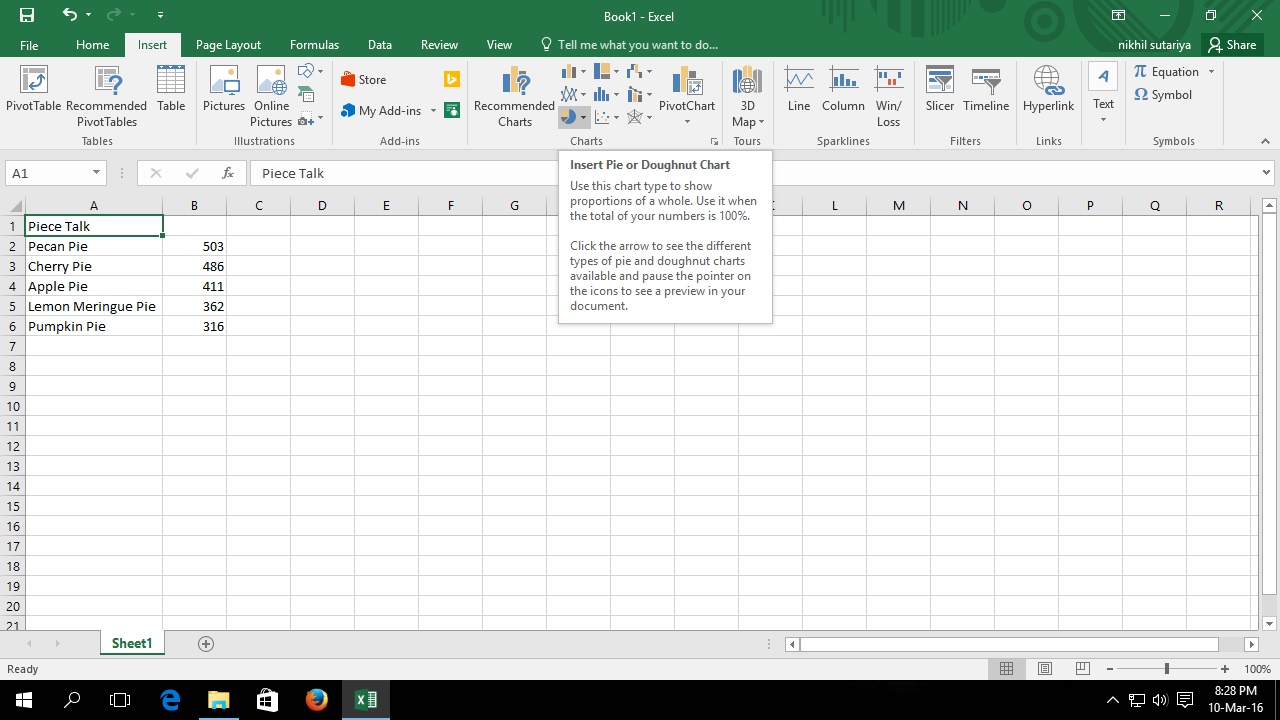Screen dimensions: 1280x720
Task: Expand the formula bar
Action: point(1267,173)
